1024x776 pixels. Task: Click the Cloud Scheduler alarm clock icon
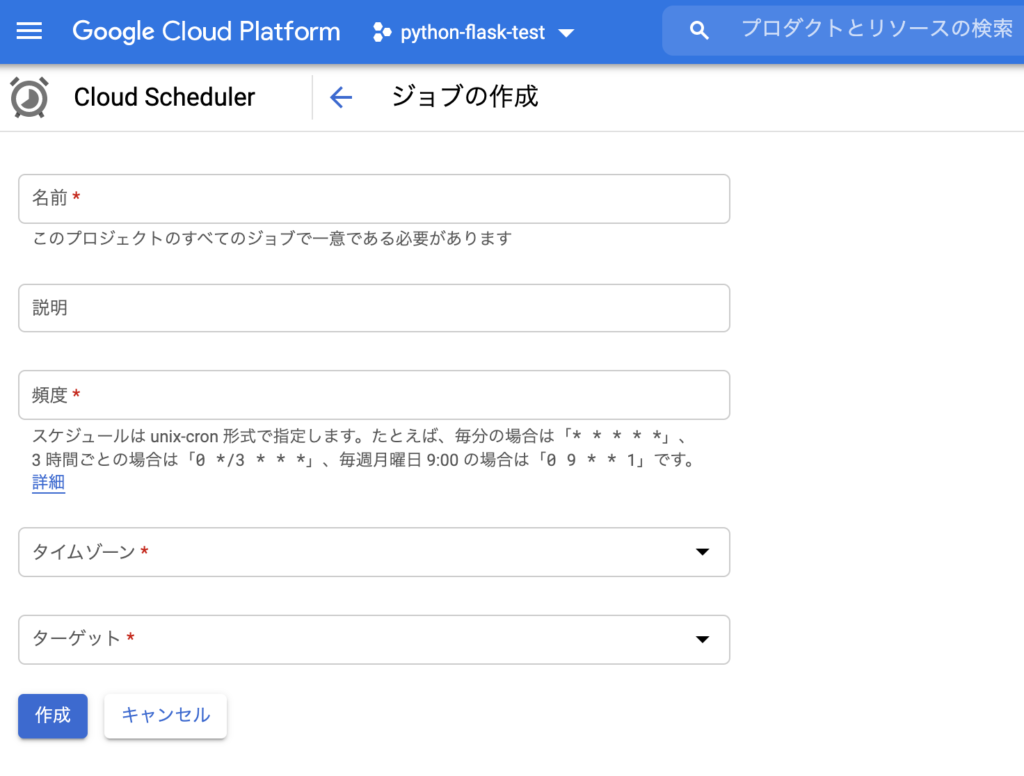point(29,97)
